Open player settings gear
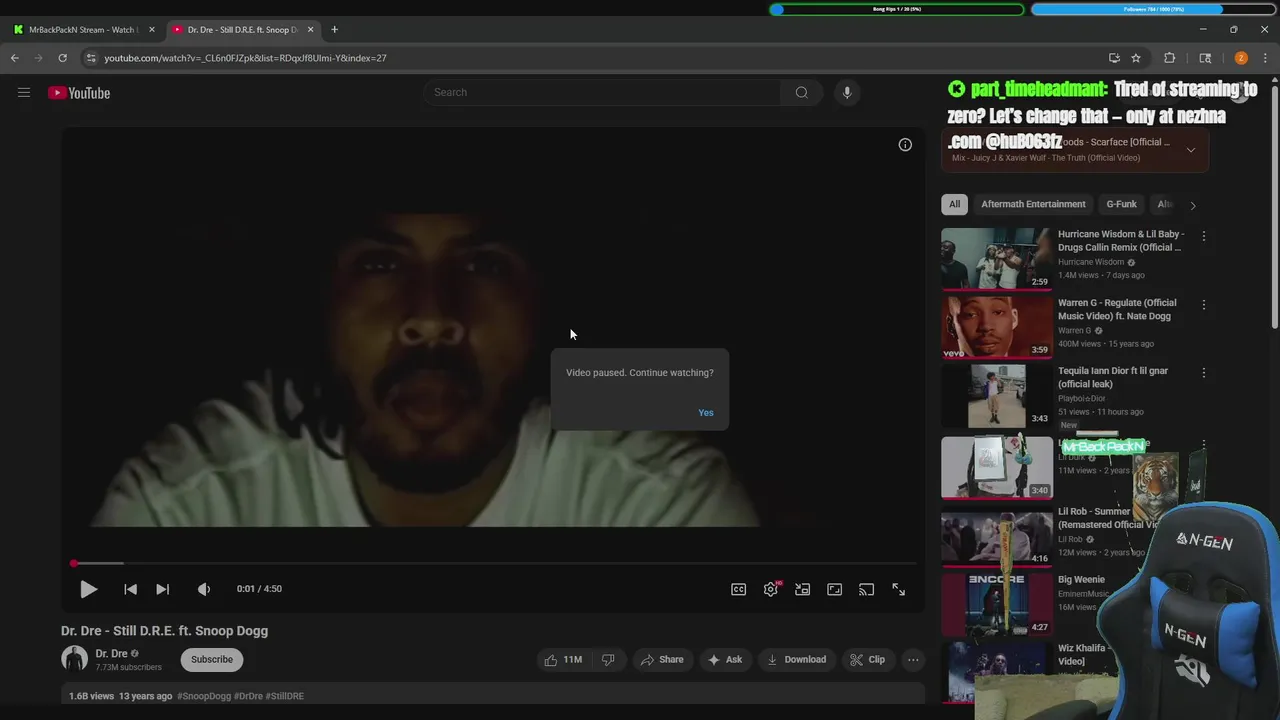 (x=771, y=589)
